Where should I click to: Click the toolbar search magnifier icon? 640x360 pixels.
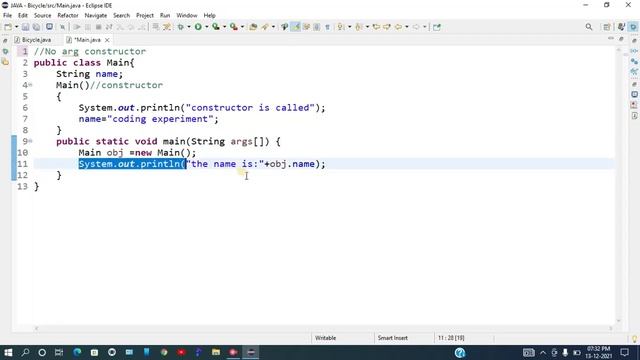[x=589, y=27]
